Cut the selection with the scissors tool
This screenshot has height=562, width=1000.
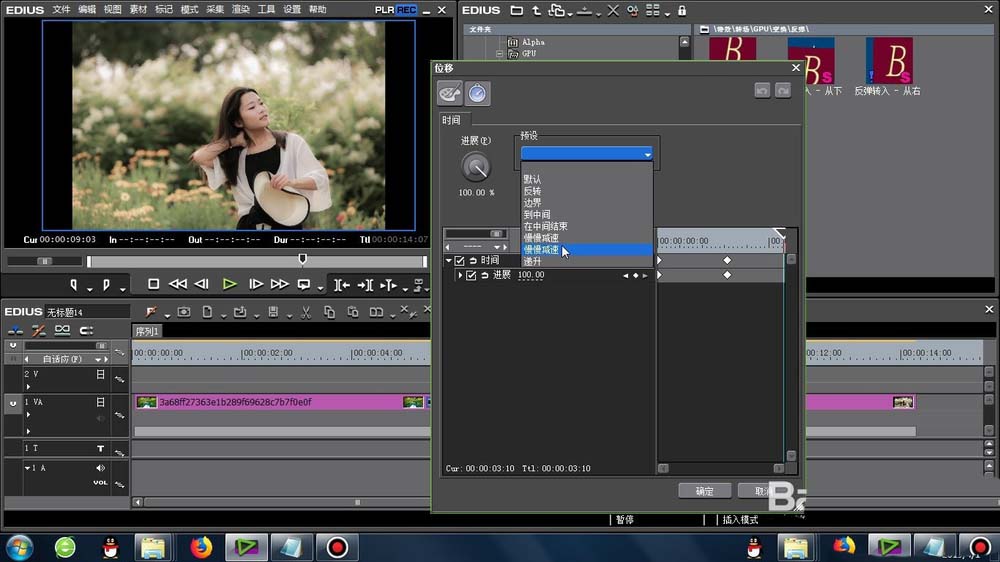(306, 312)
